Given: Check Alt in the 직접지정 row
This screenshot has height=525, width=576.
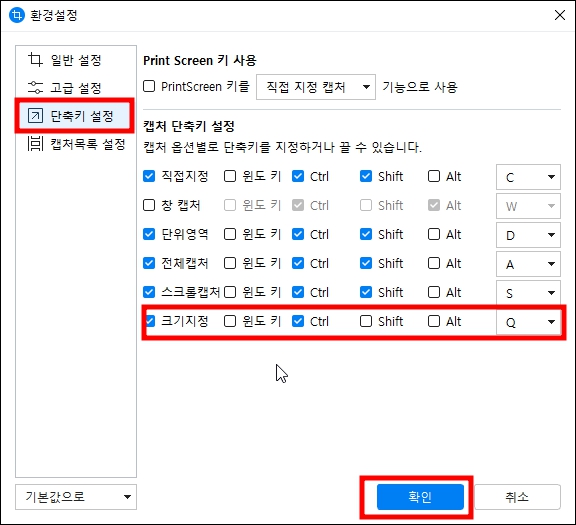Looking at the screenshot, I should pyautogui.click(x=434, y=176).
